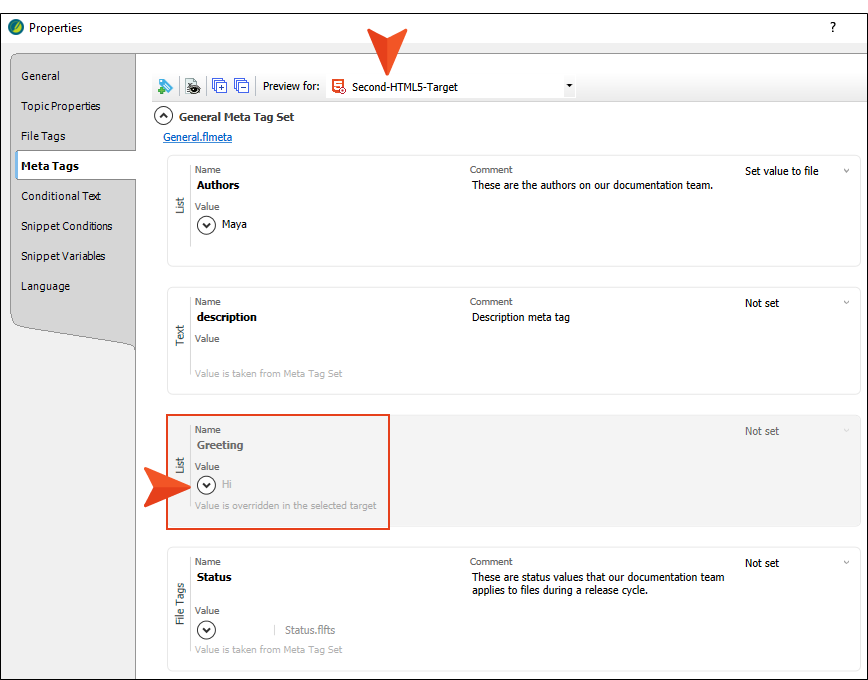The image size is (868, 680).
Task: Open the Preview for target dropdown
Action: pos(569,86)
